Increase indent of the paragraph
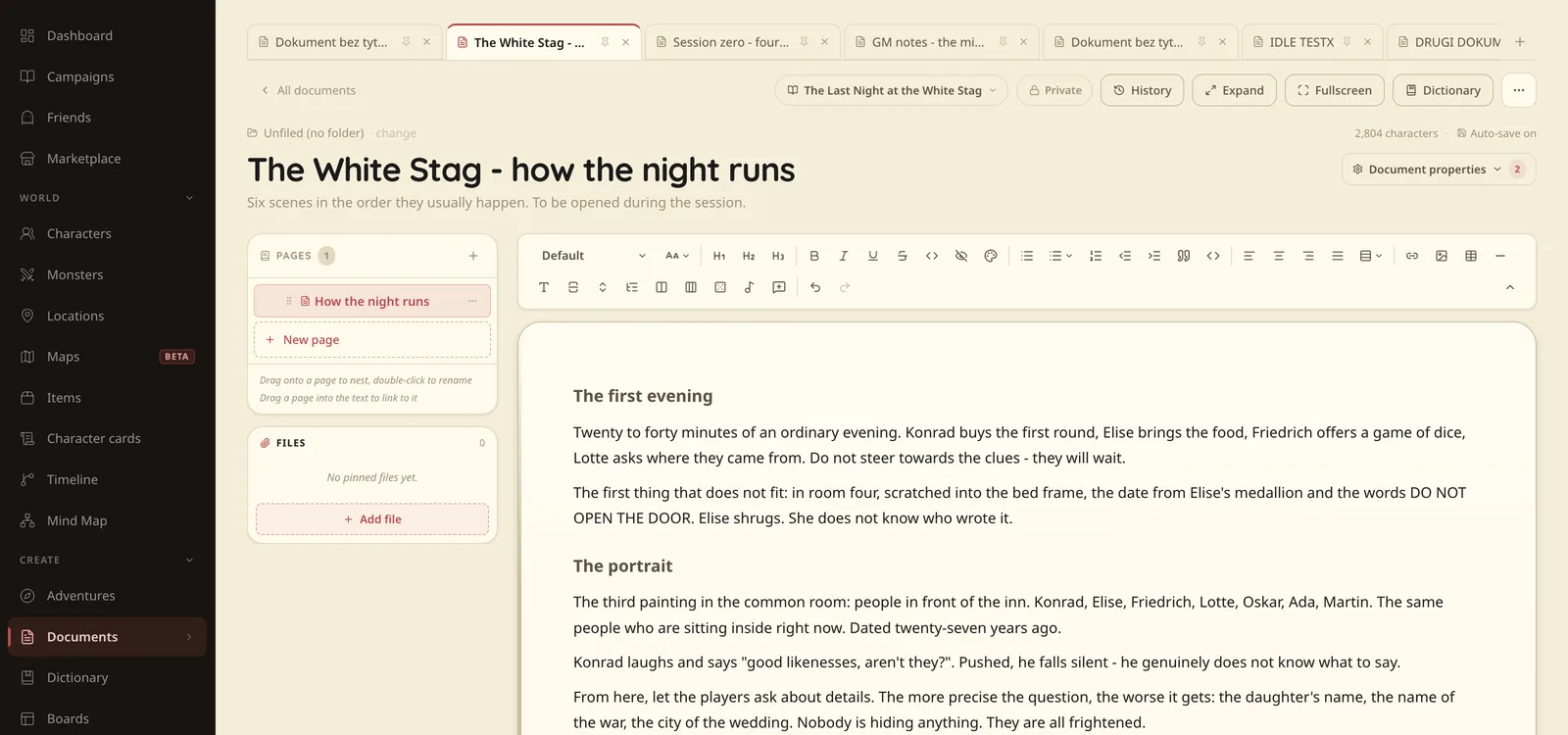 pyautogui.click(x=1154, y=256)
